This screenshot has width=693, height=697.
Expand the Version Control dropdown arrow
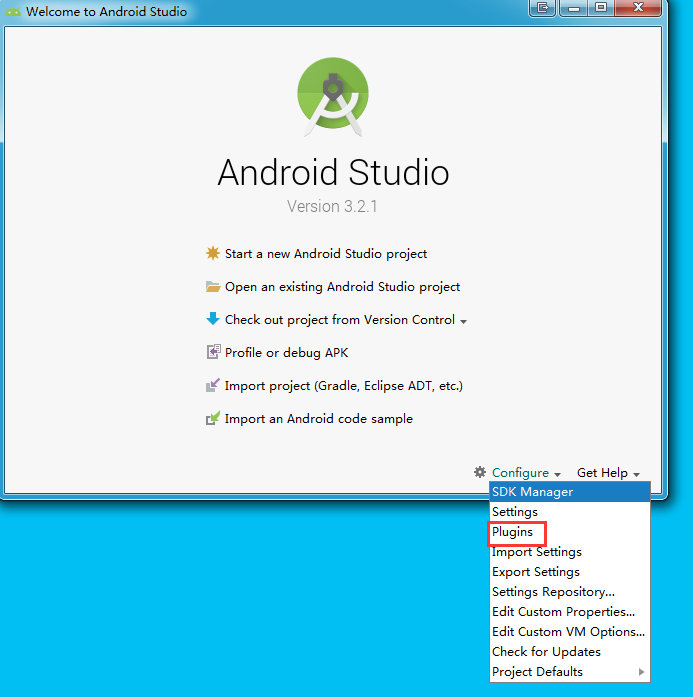[x=463, y=321]
